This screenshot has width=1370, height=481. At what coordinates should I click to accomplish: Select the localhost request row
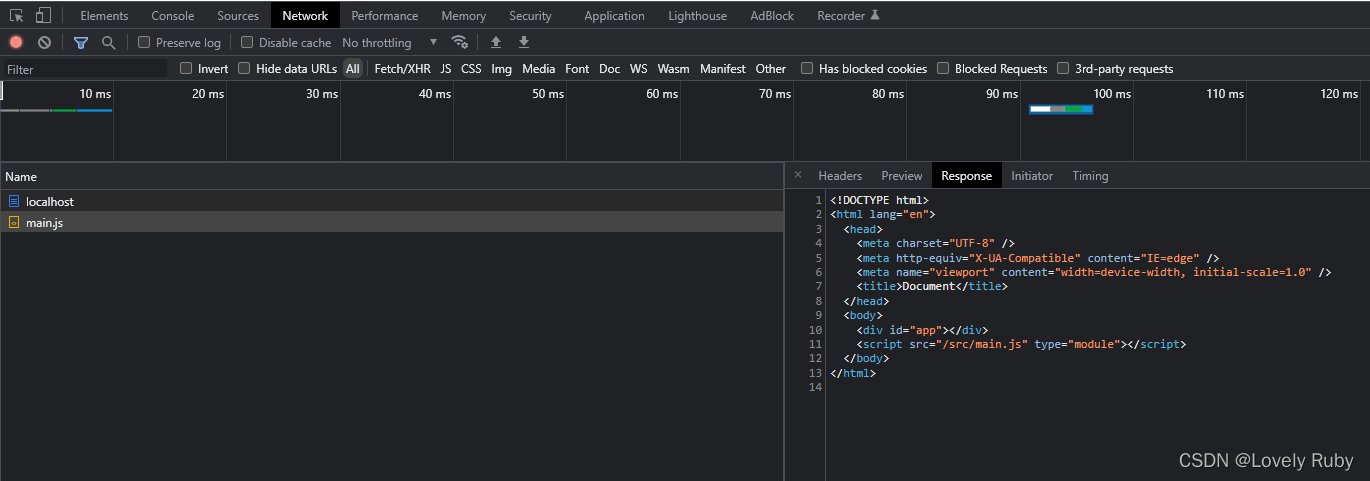coord(392,201)
